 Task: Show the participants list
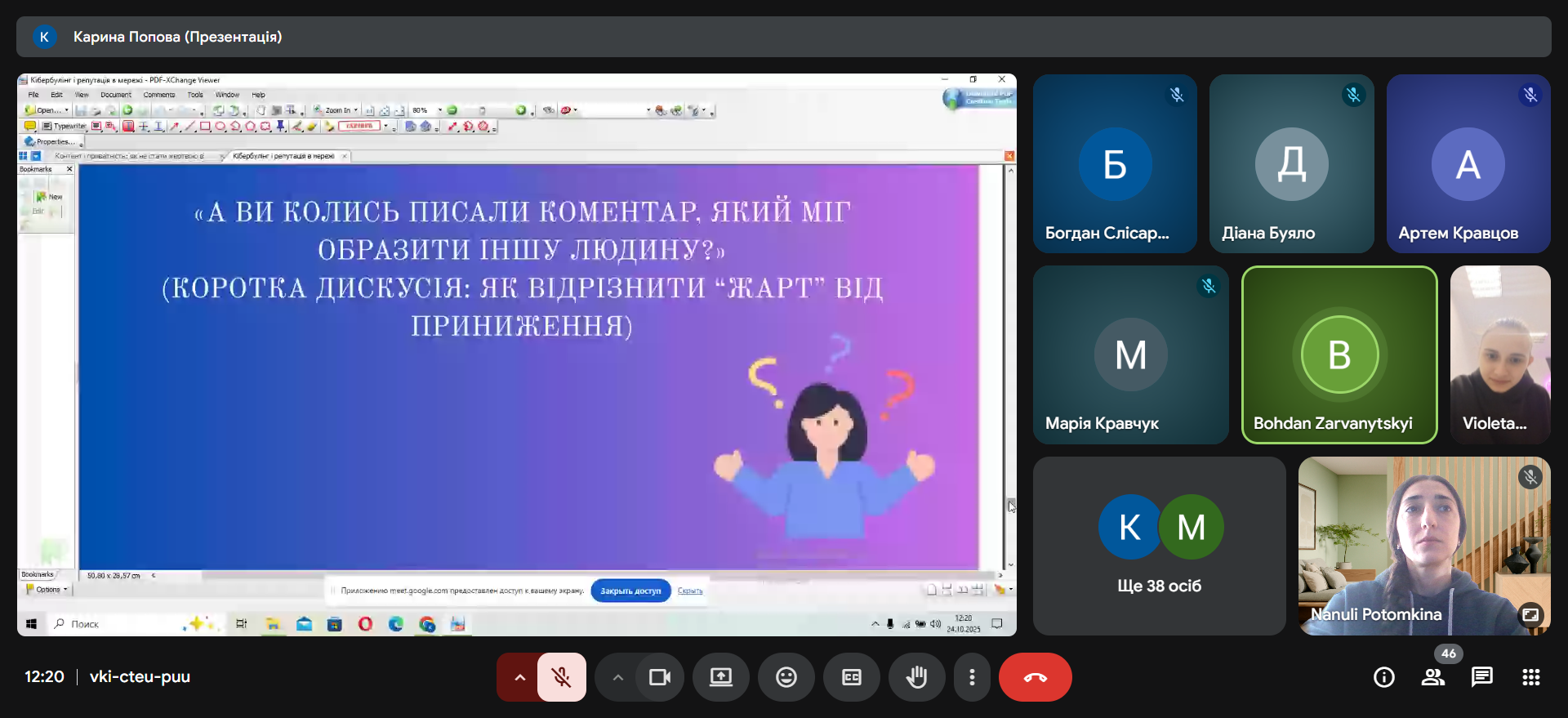click(1432, 677)
